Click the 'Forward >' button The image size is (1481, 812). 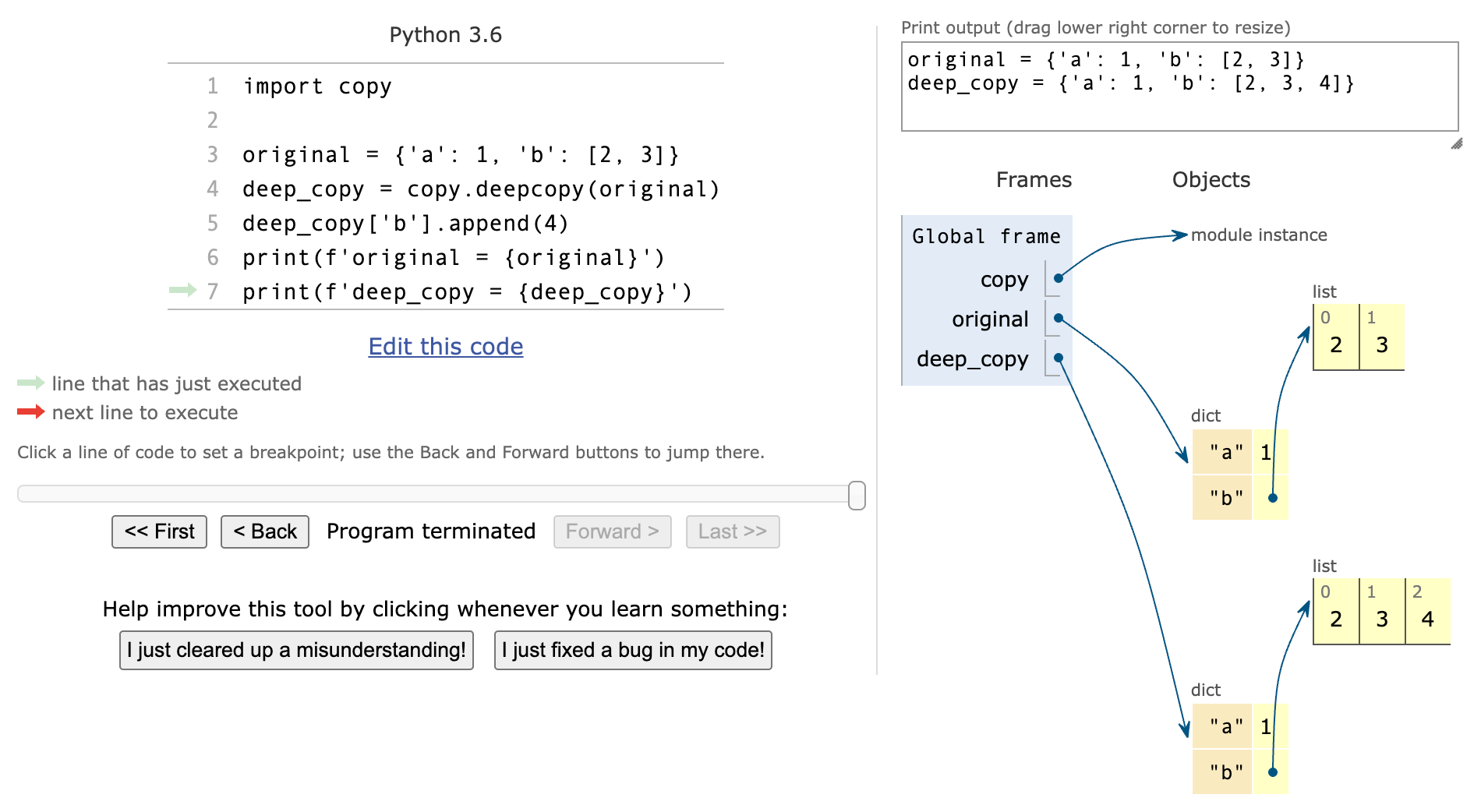(x=613, y=531)
